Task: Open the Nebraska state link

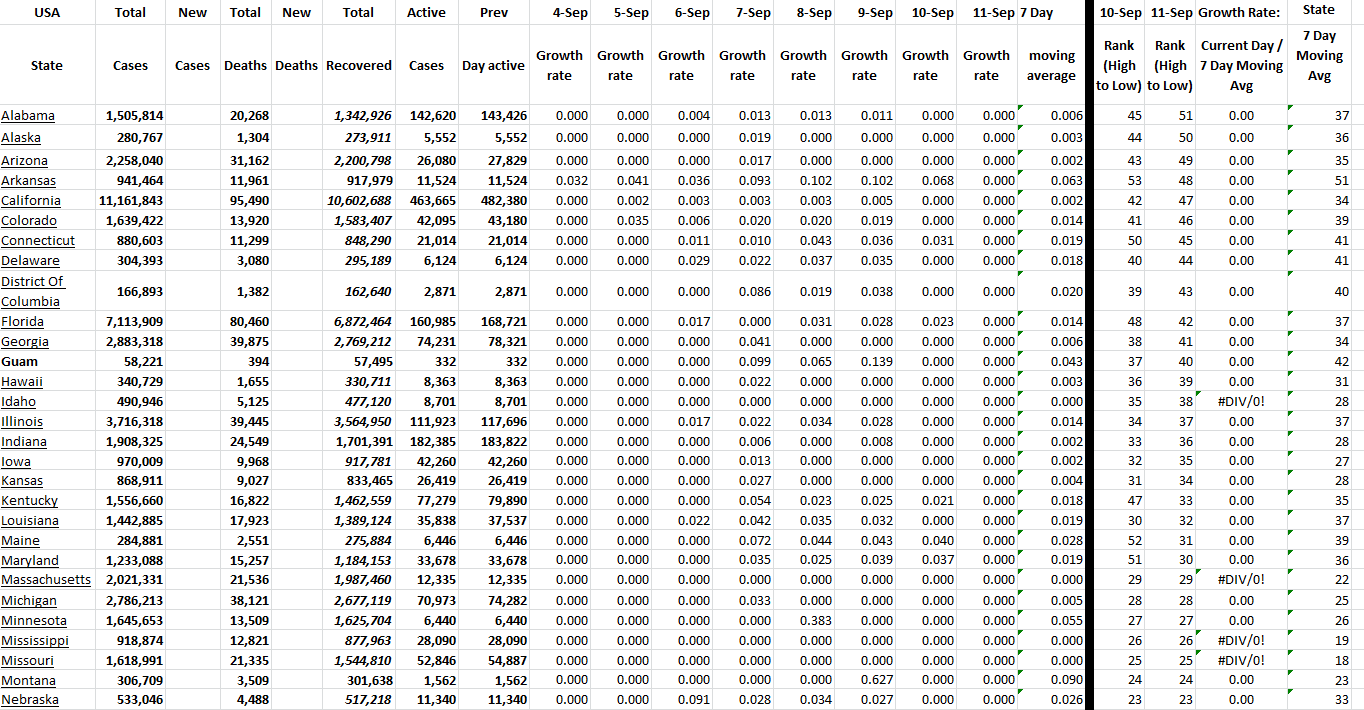Action: 30,700
